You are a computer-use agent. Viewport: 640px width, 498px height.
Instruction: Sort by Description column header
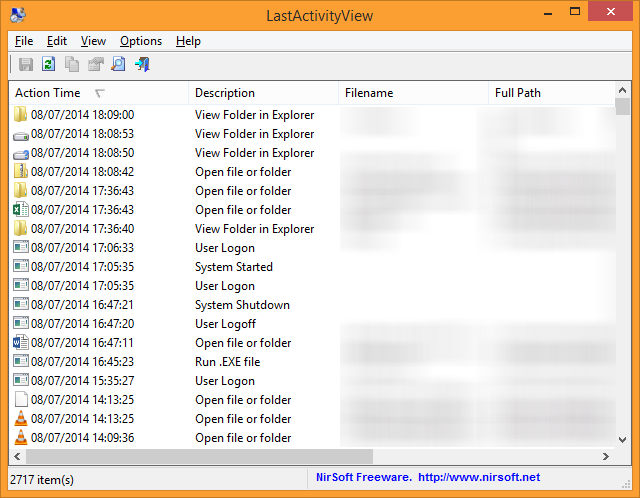[x=263, y=93]
